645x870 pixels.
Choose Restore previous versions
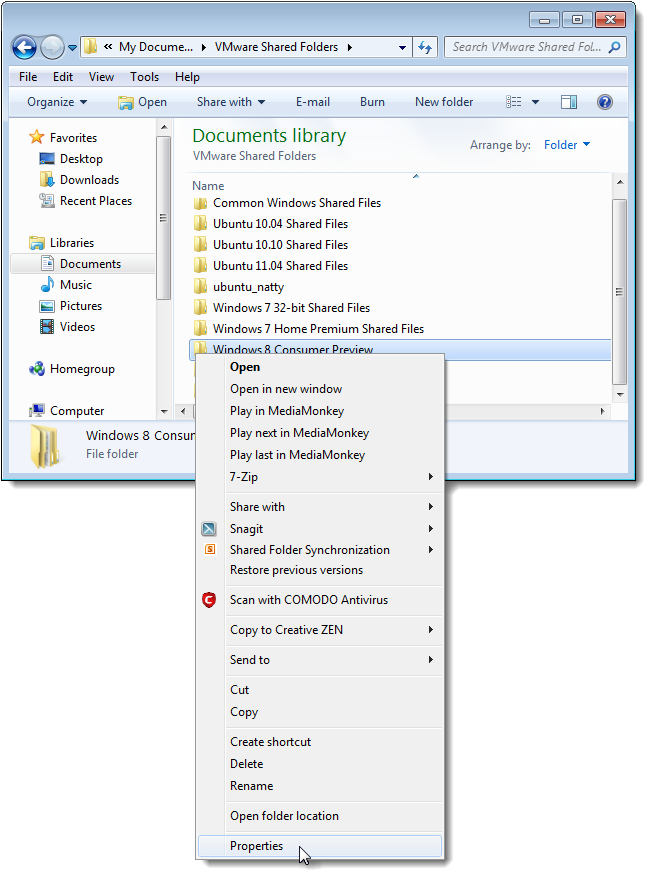[x=320, y=570]
